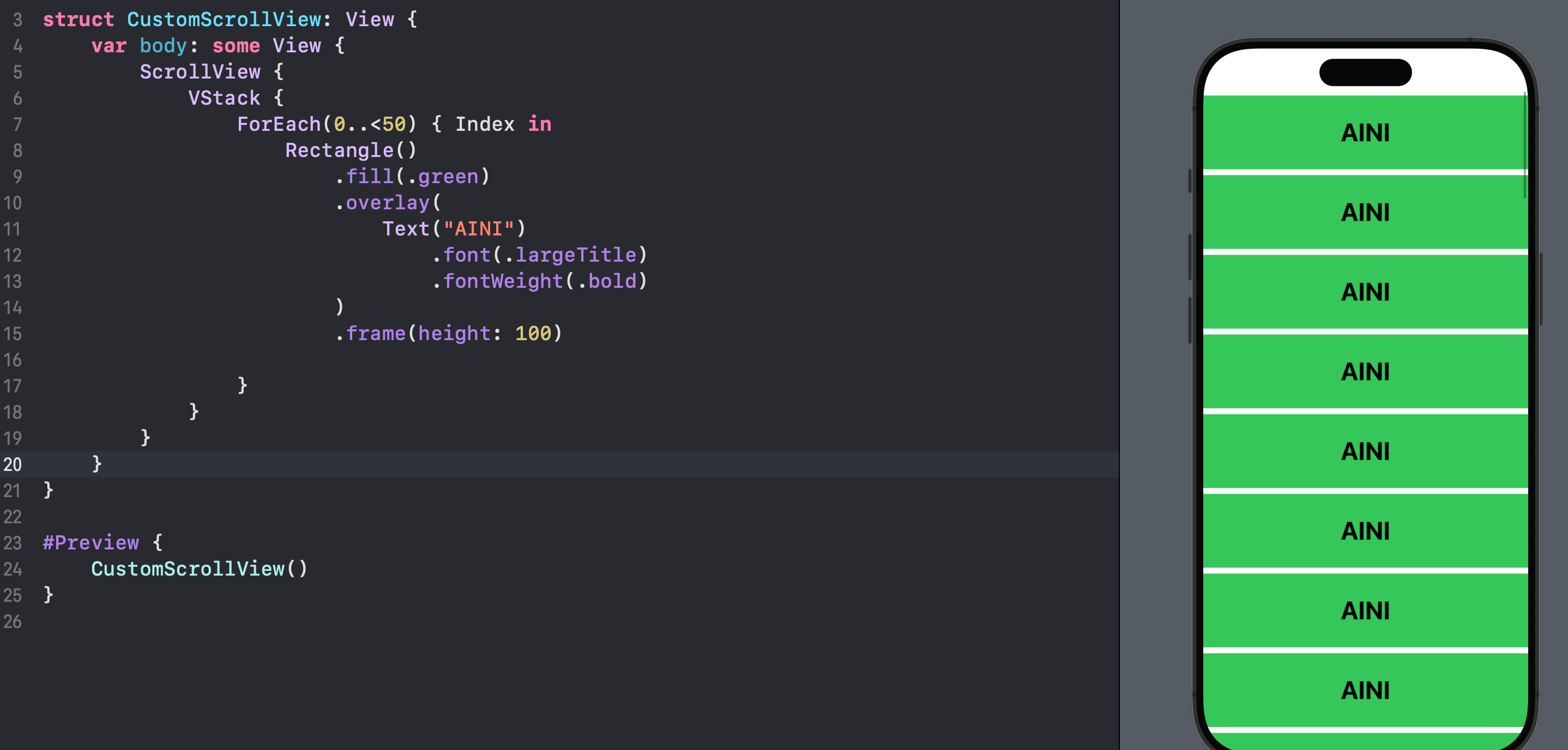The height and width of the screenshot is (750, 1568).
Task: Click the closing brace on highlighted line 20
Action: click(97, 464)
